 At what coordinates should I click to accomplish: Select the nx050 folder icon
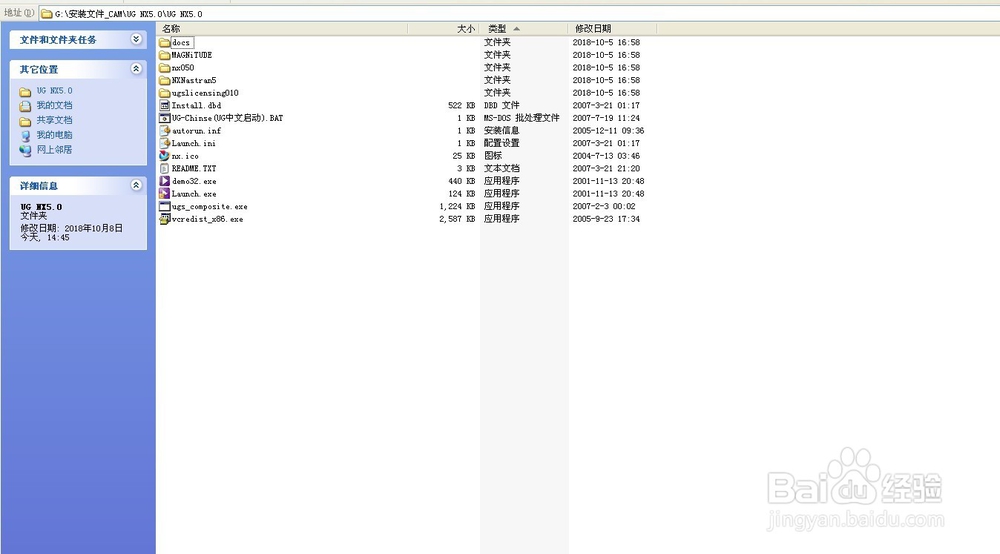(x=165, y=68)
